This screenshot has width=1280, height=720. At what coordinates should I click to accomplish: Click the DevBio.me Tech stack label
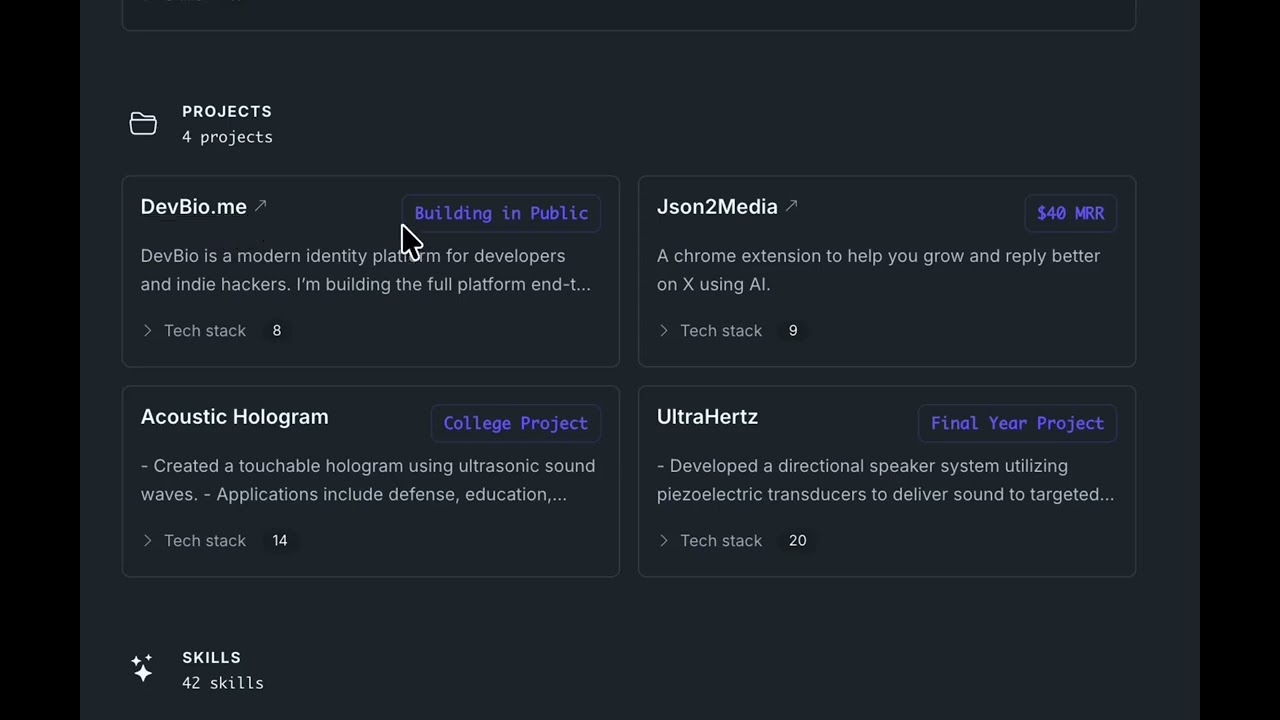tap(205, 330)
